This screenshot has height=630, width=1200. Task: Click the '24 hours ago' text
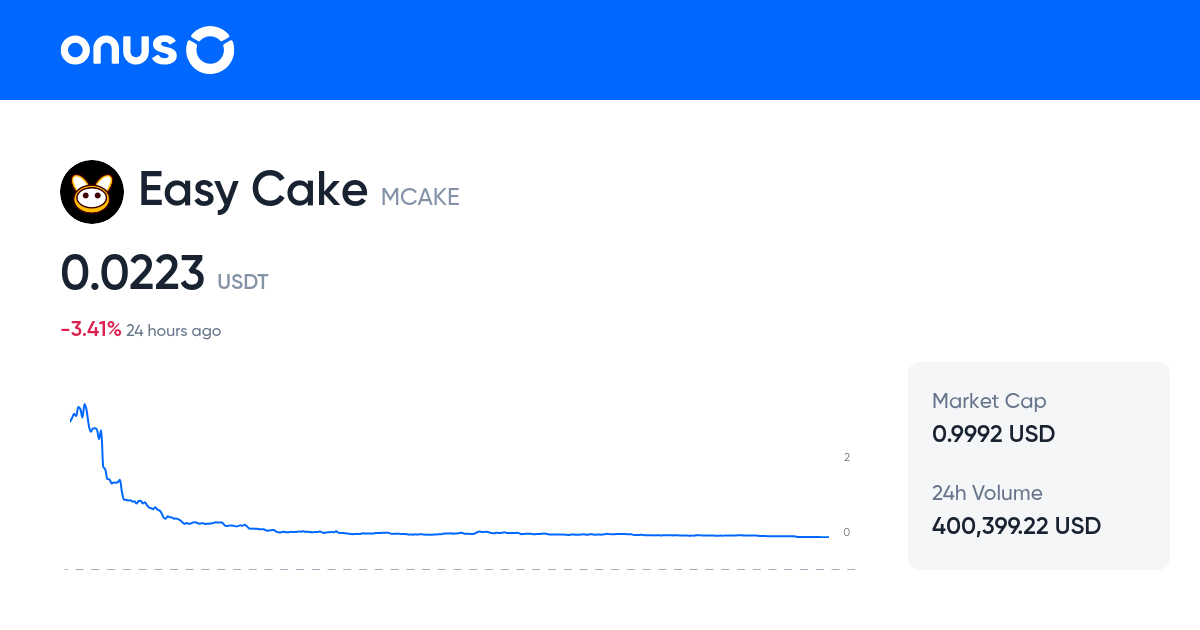click(173, 331)
